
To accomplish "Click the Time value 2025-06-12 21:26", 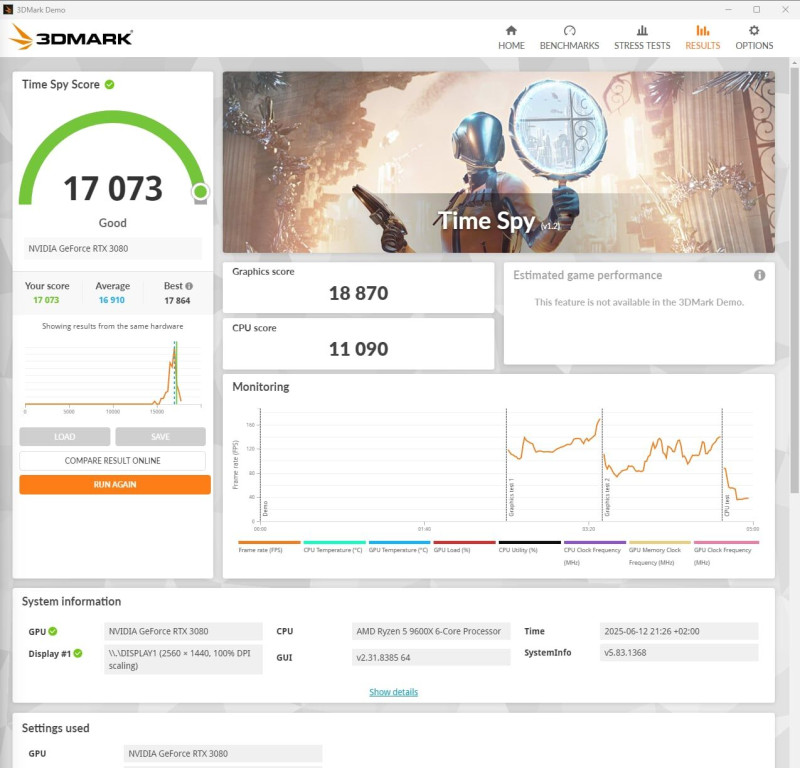I will pos(679,631).
